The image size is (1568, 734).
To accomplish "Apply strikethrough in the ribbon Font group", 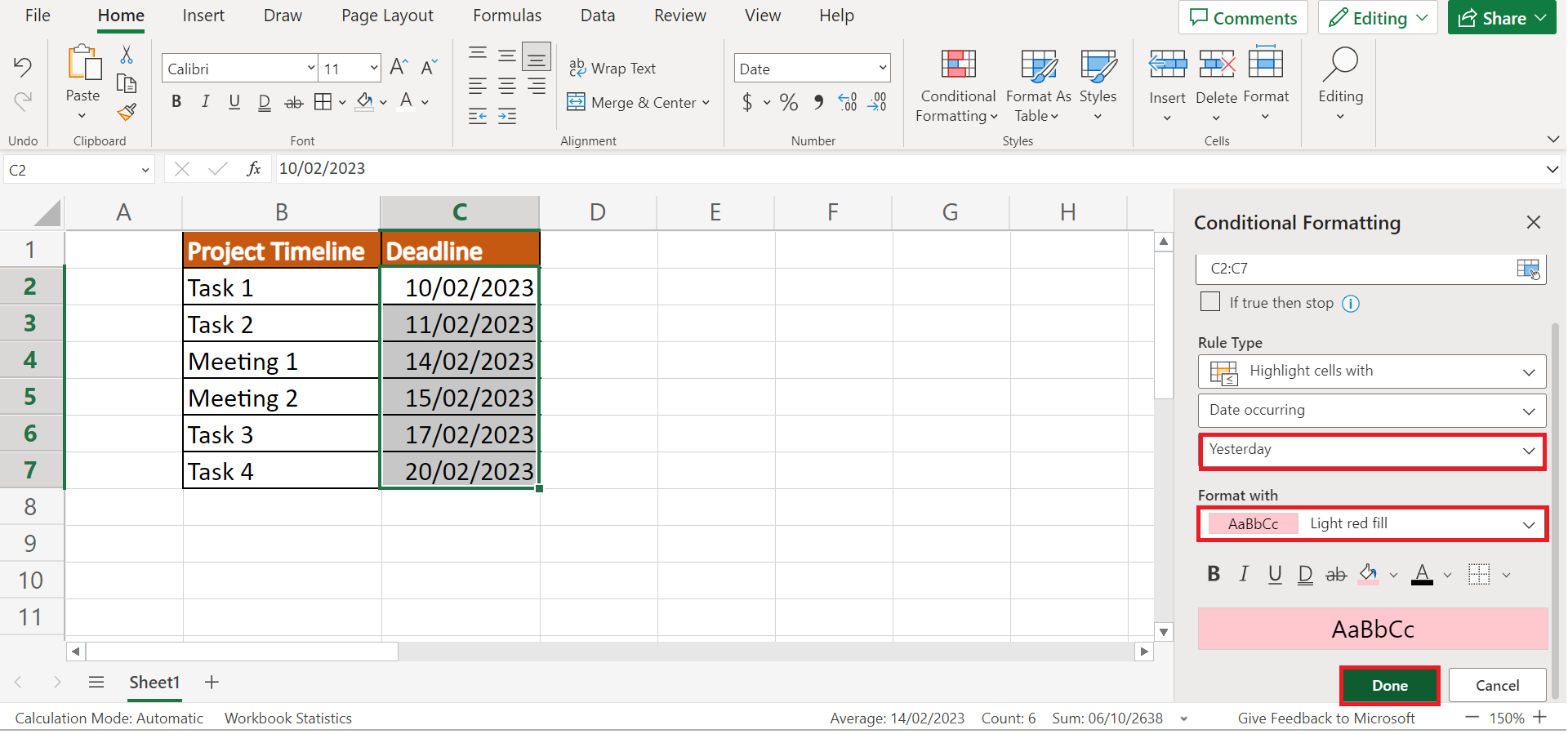I will (294, 102).
